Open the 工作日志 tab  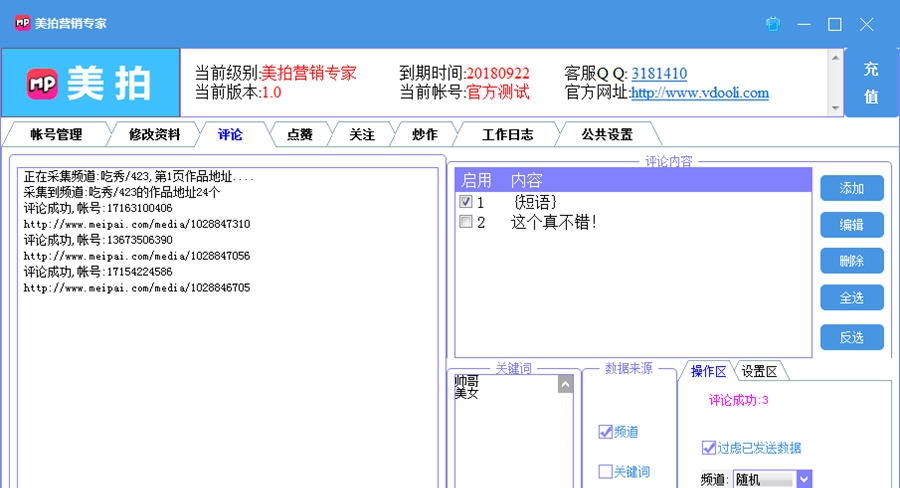point(507,134)
